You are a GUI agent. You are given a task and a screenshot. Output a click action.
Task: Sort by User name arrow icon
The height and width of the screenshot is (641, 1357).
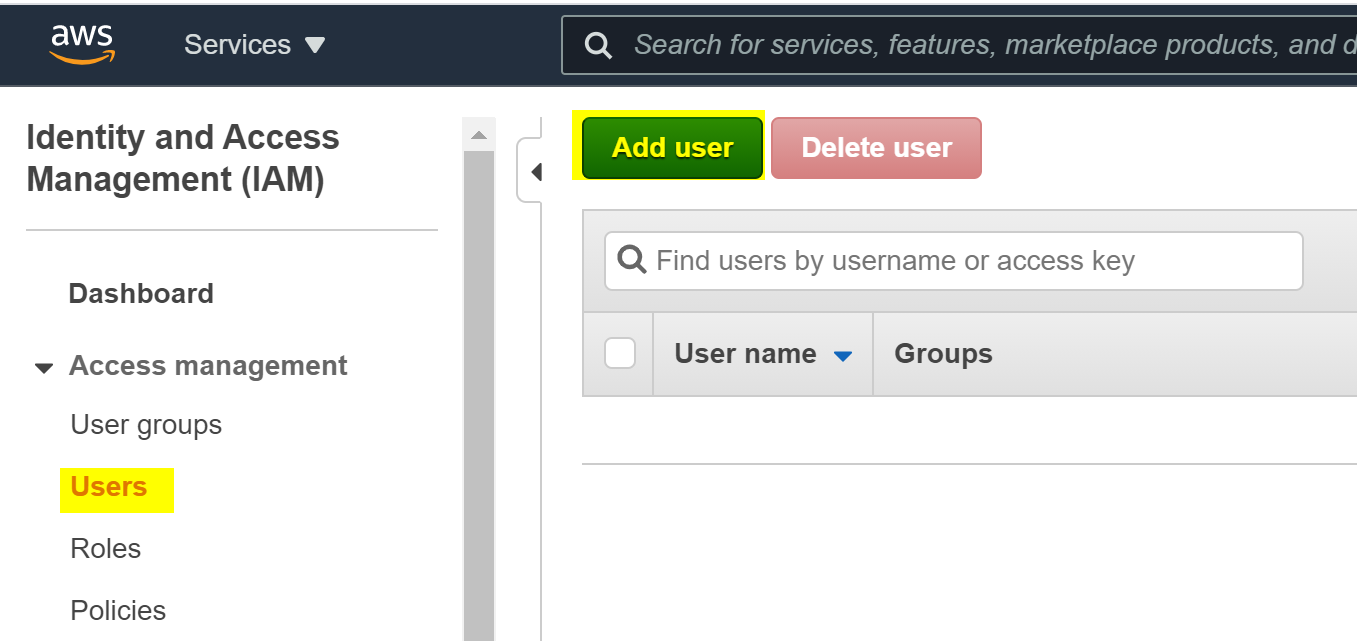click(843, 355)
